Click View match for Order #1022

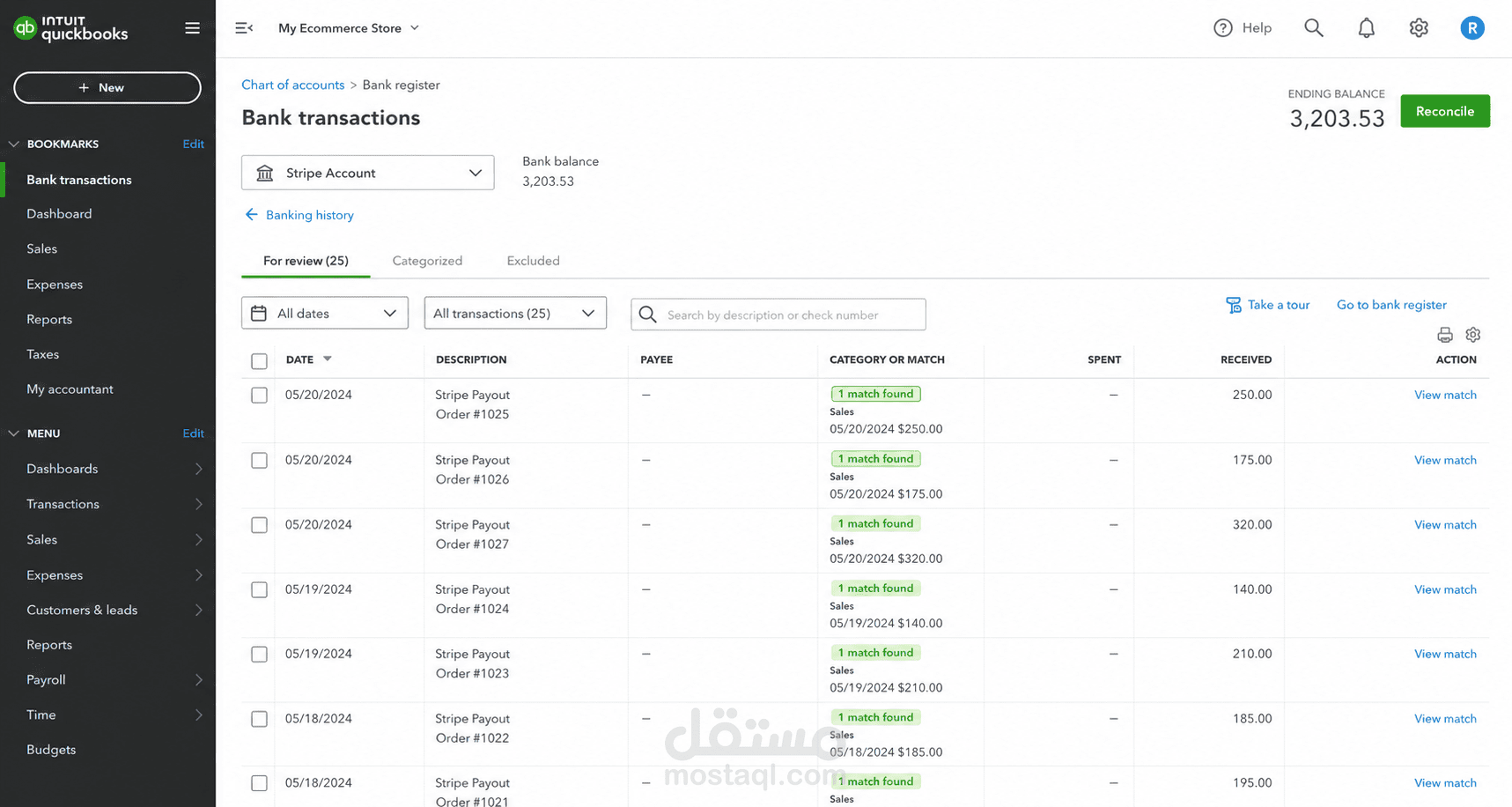1445,719
